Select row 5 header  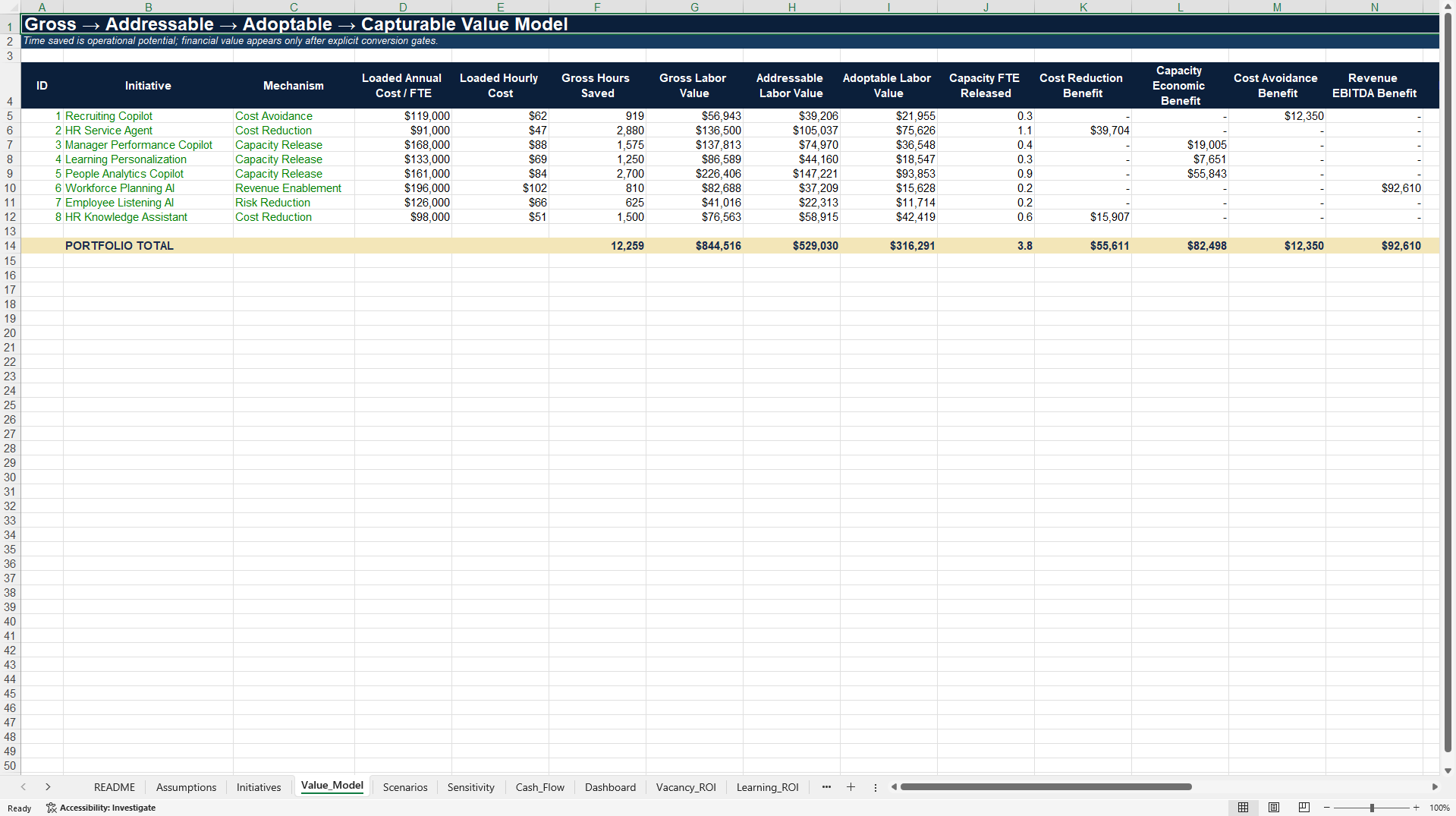tap(10, 116)
